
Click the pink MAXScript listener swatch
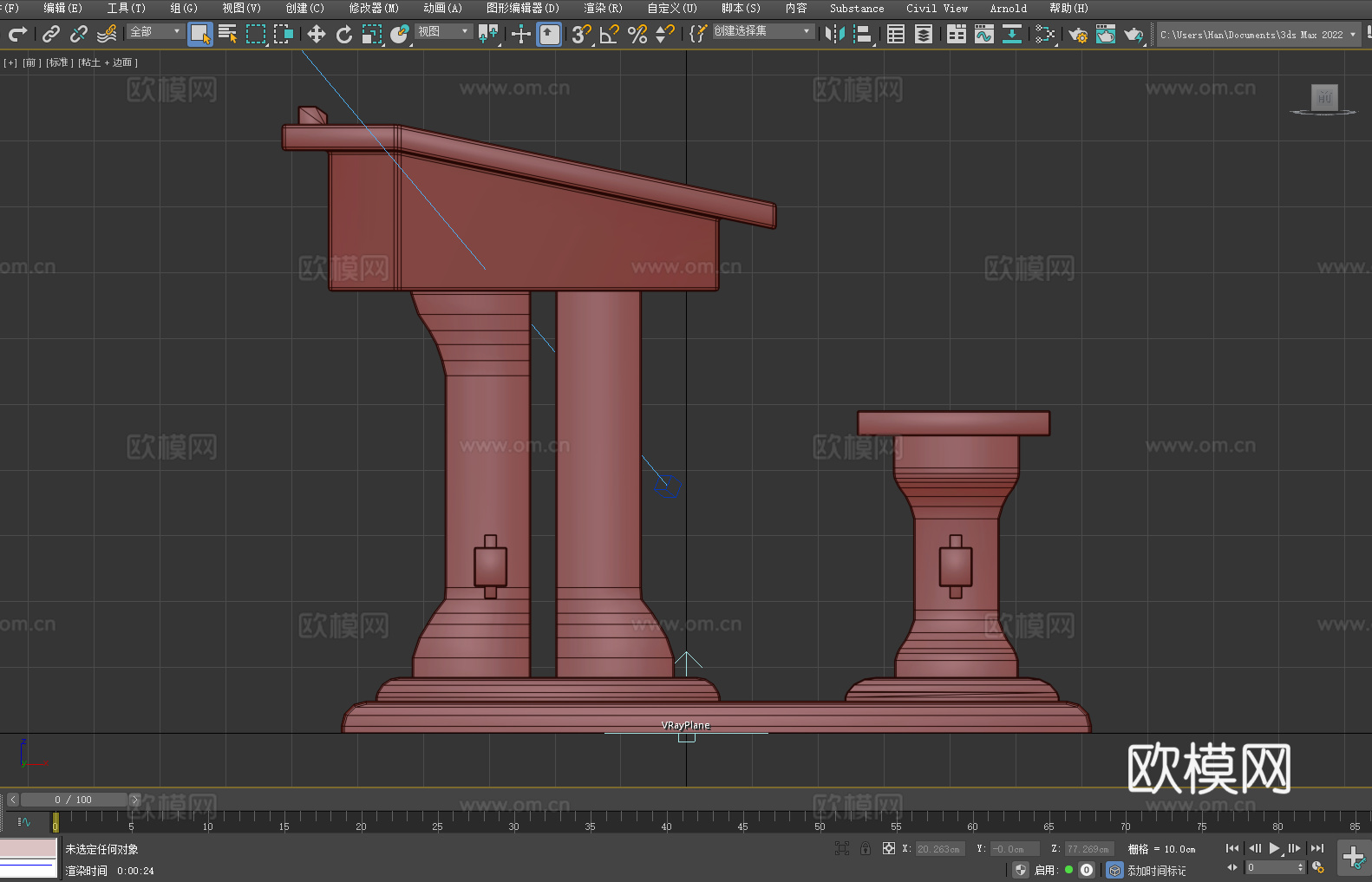click(28, 848)
